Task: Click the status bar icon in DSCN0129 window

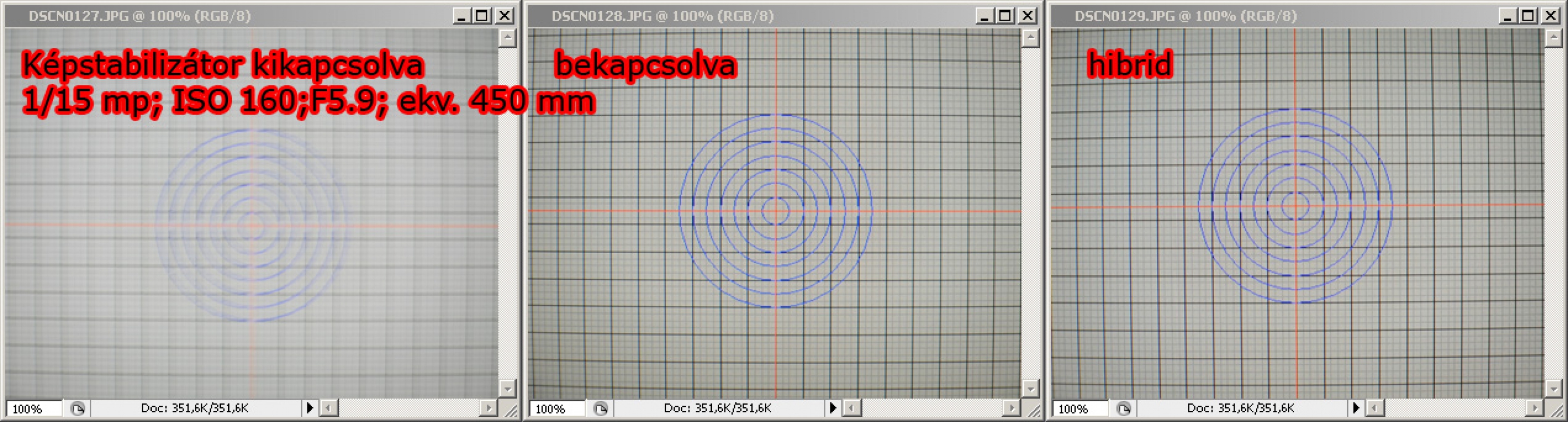Action: pos(1124,409)
